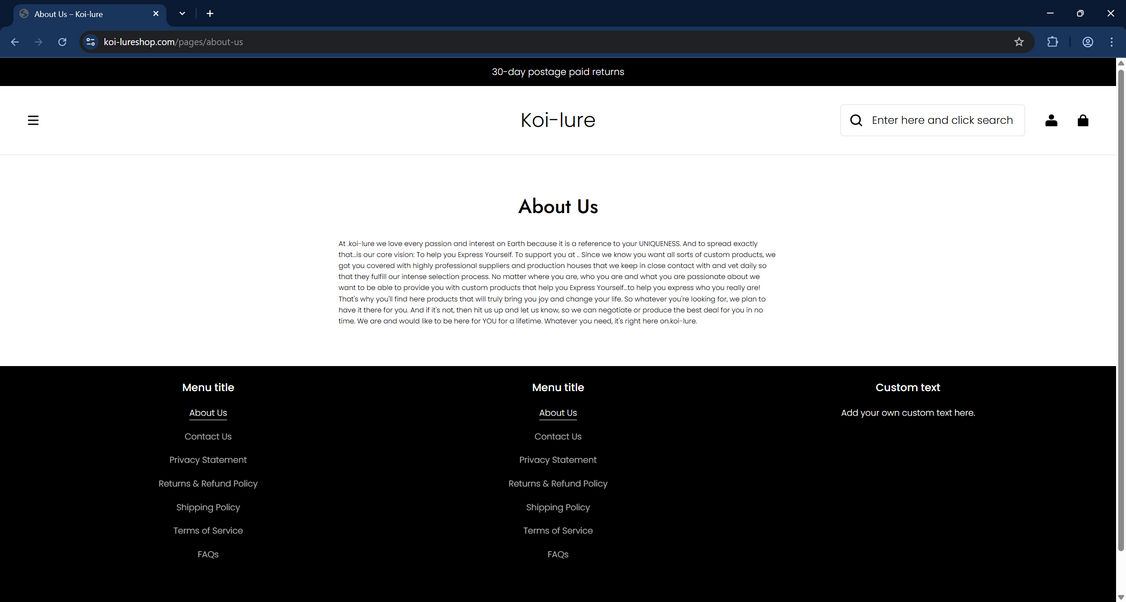Open Contact Us in the middle footer menu
1126x602 pixels.
pyautogui.click(x=558, y=437)
